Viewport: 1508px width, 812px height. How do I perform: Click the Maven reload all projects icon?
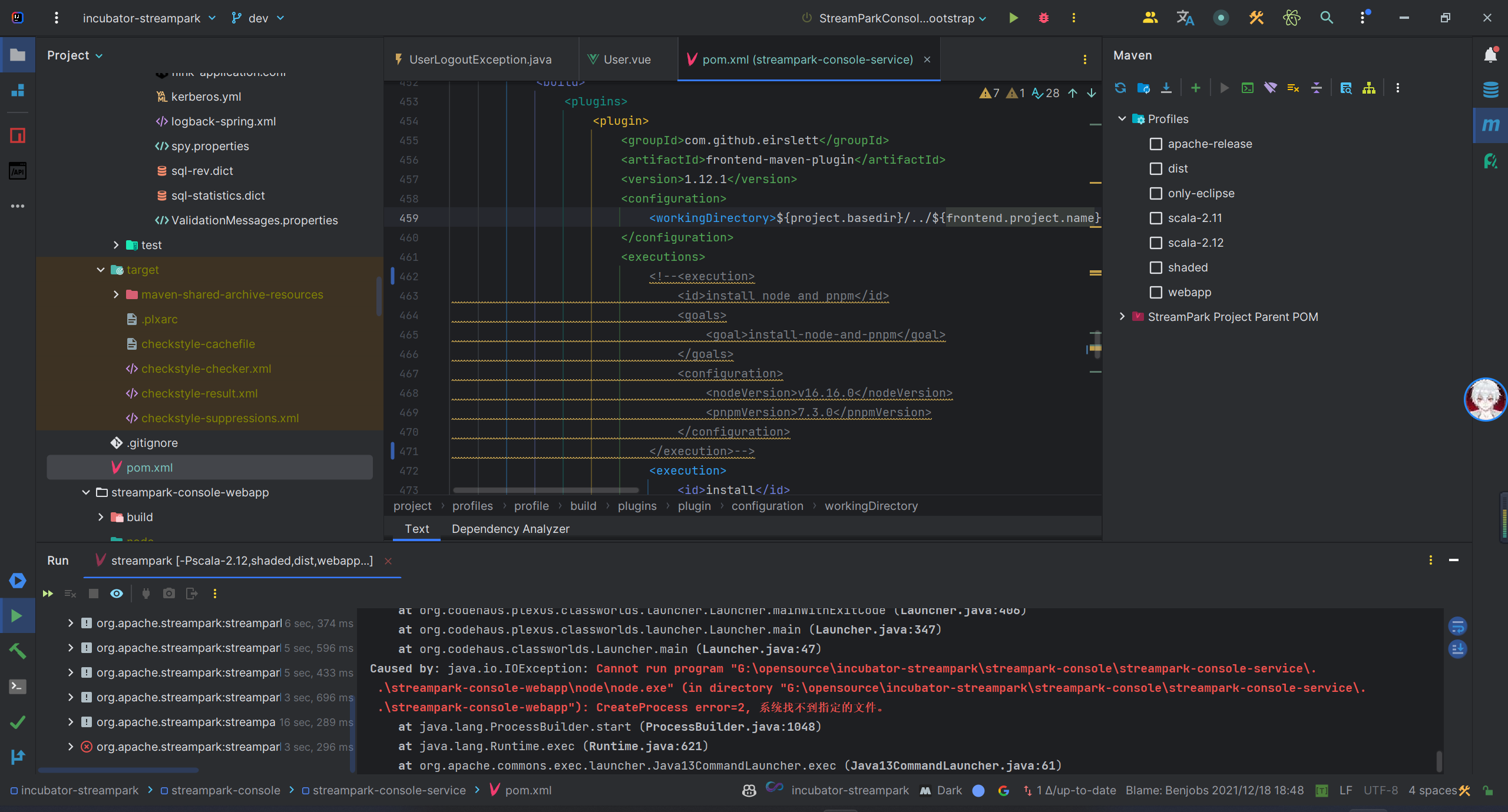click(1120, 88)
